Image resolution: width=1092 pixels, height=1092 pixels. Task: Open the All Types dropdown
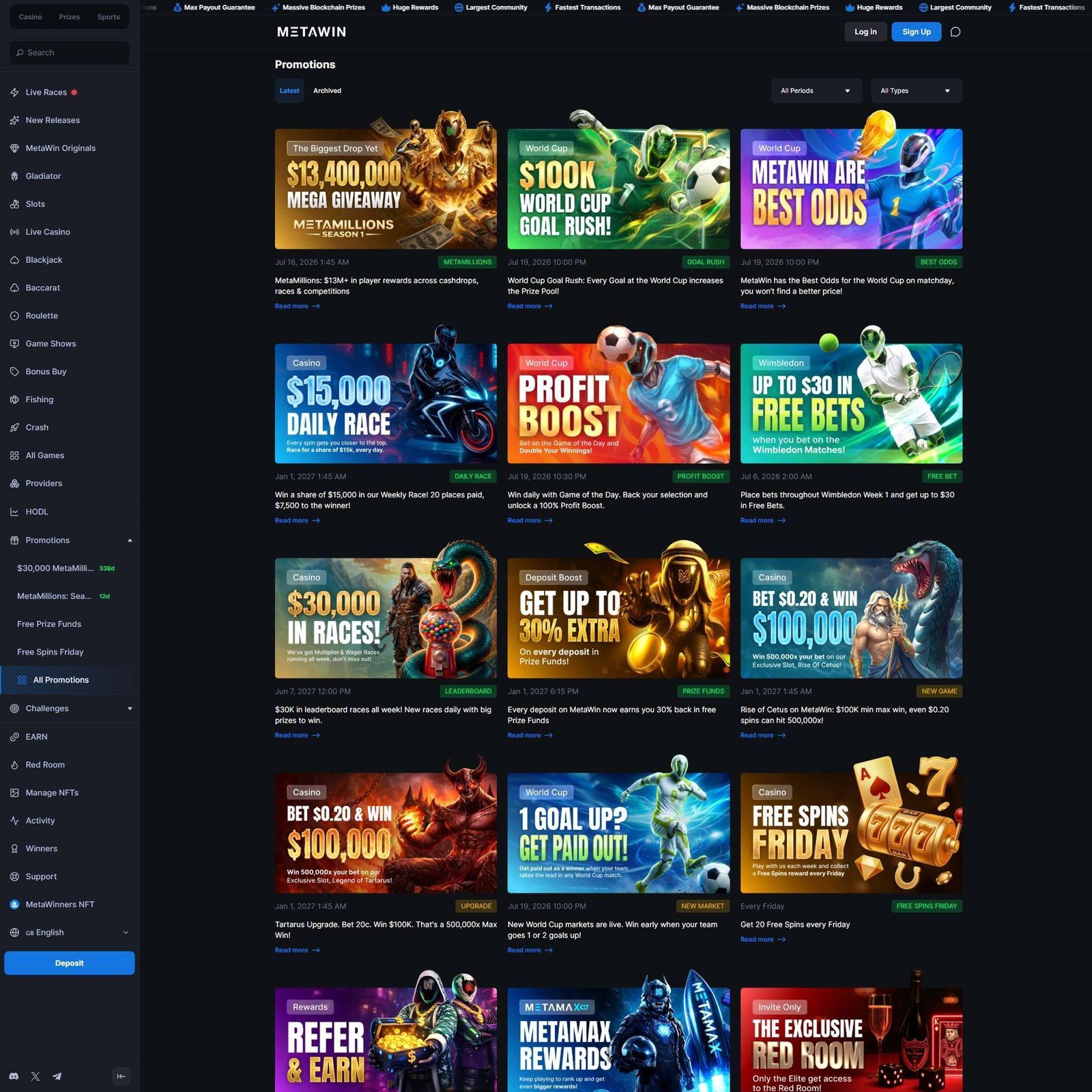point(917,91)
